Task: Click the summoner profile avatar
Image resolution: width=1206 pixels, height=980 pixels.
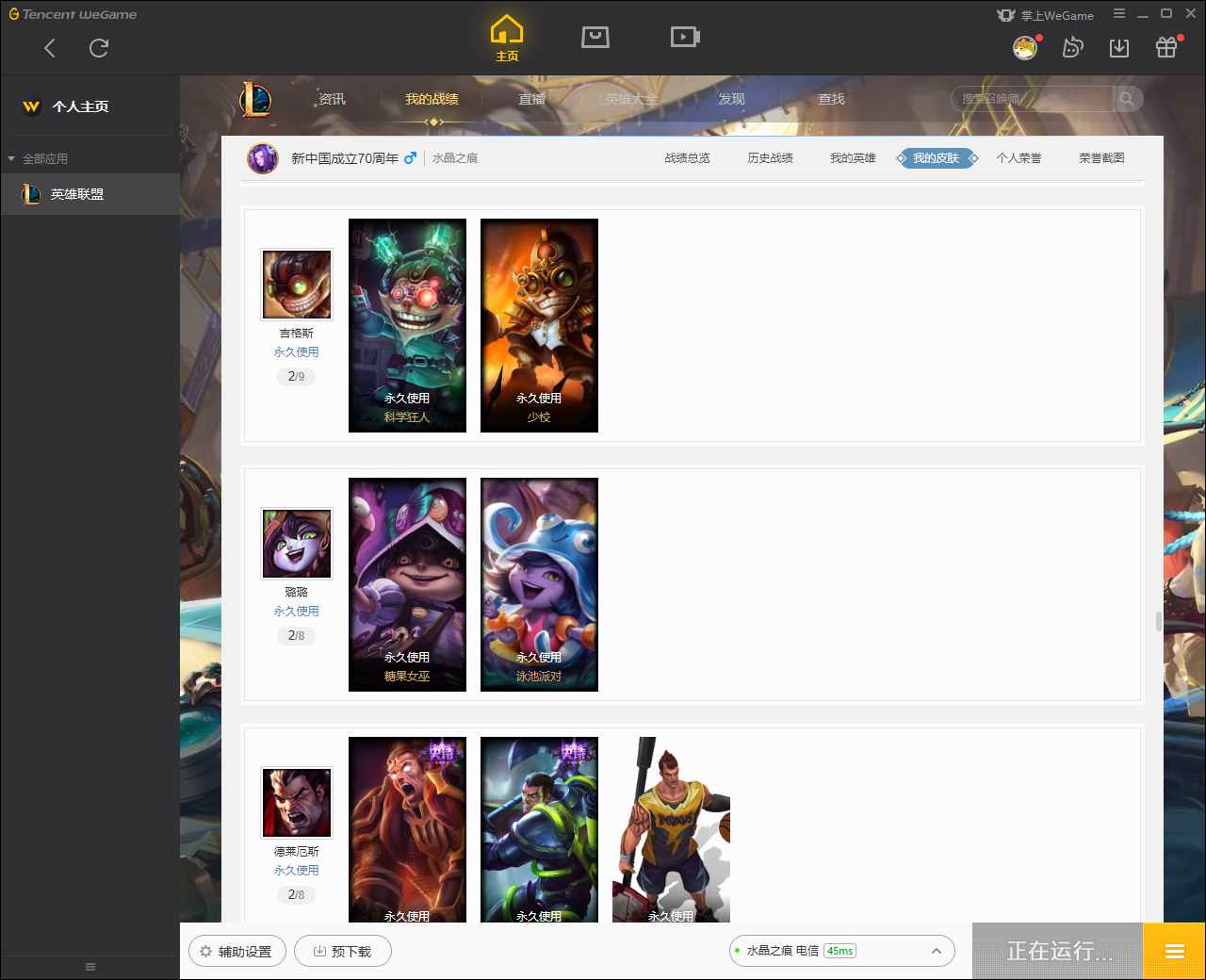Action: 263,158
